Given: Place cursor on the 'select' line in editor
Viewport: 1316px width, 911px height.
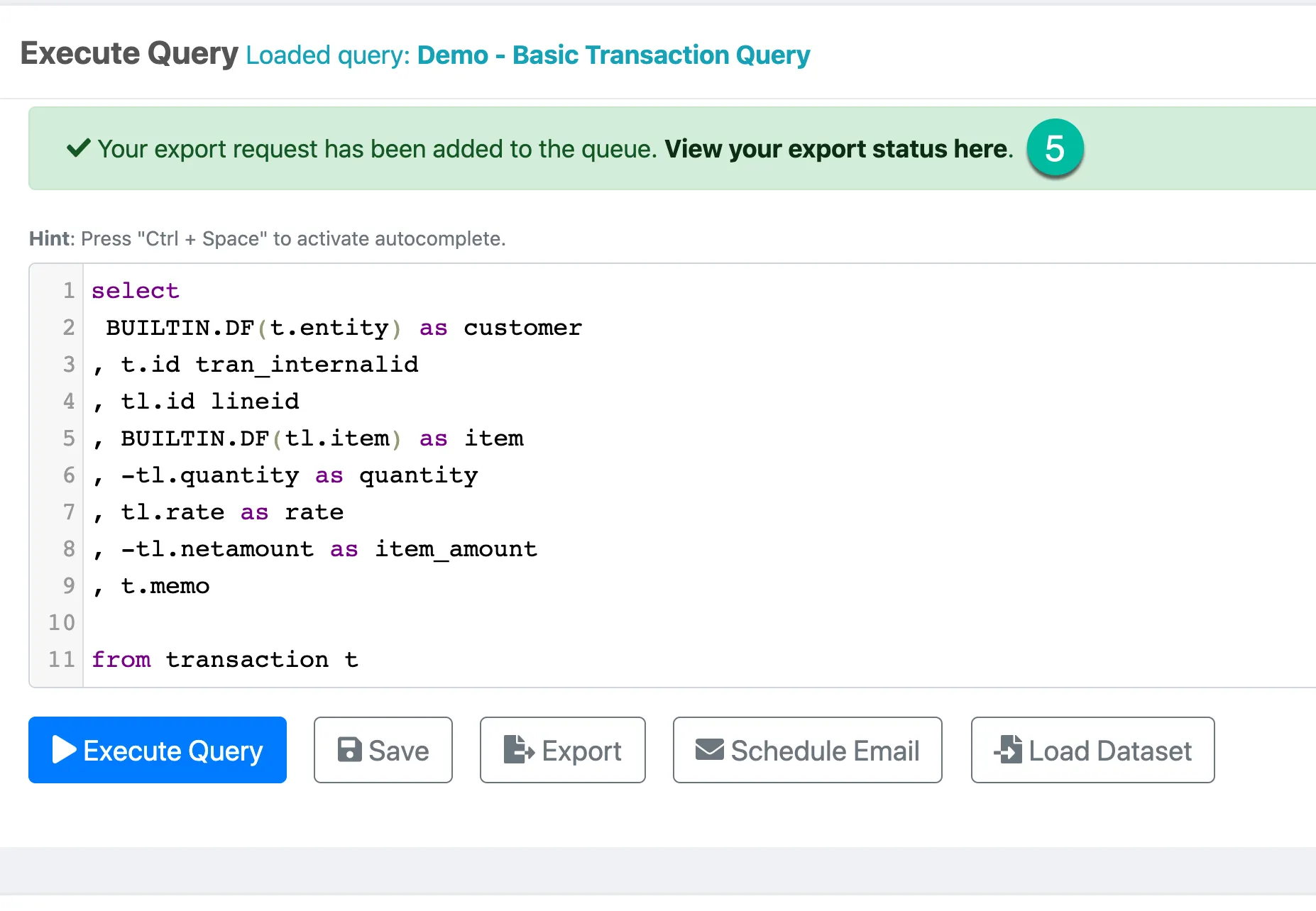Looking at the screenshot, I should pos(136,290).
